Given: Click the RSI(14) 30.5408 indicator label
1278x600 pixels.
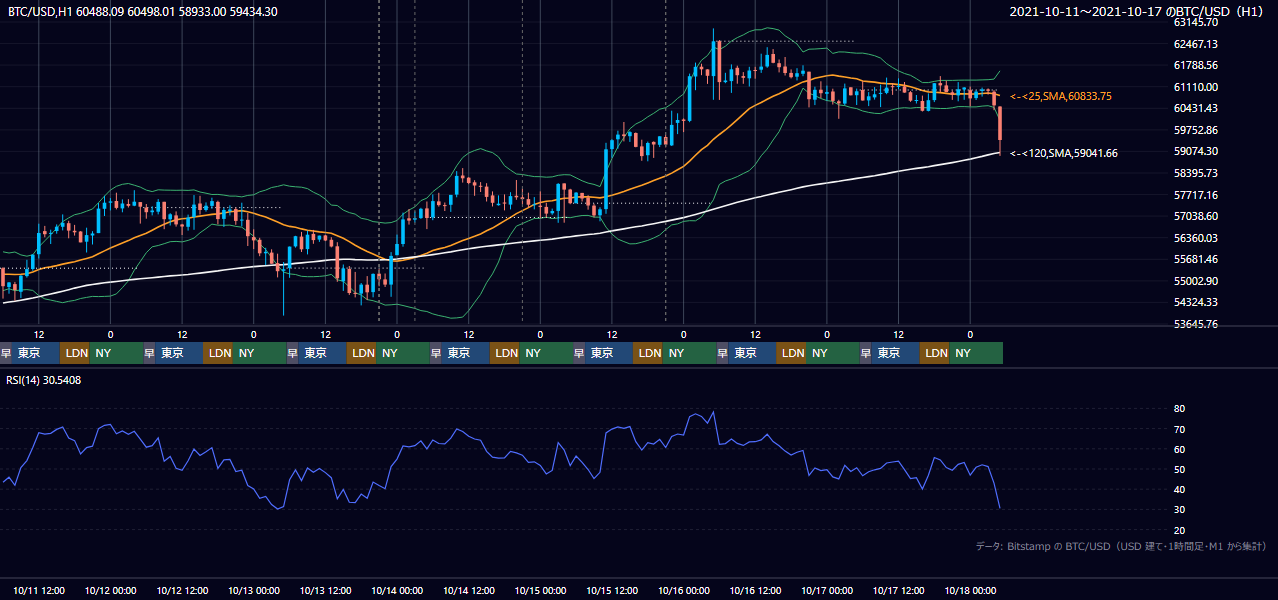Looking at the screenshot, I should click(x=44, y=380).
